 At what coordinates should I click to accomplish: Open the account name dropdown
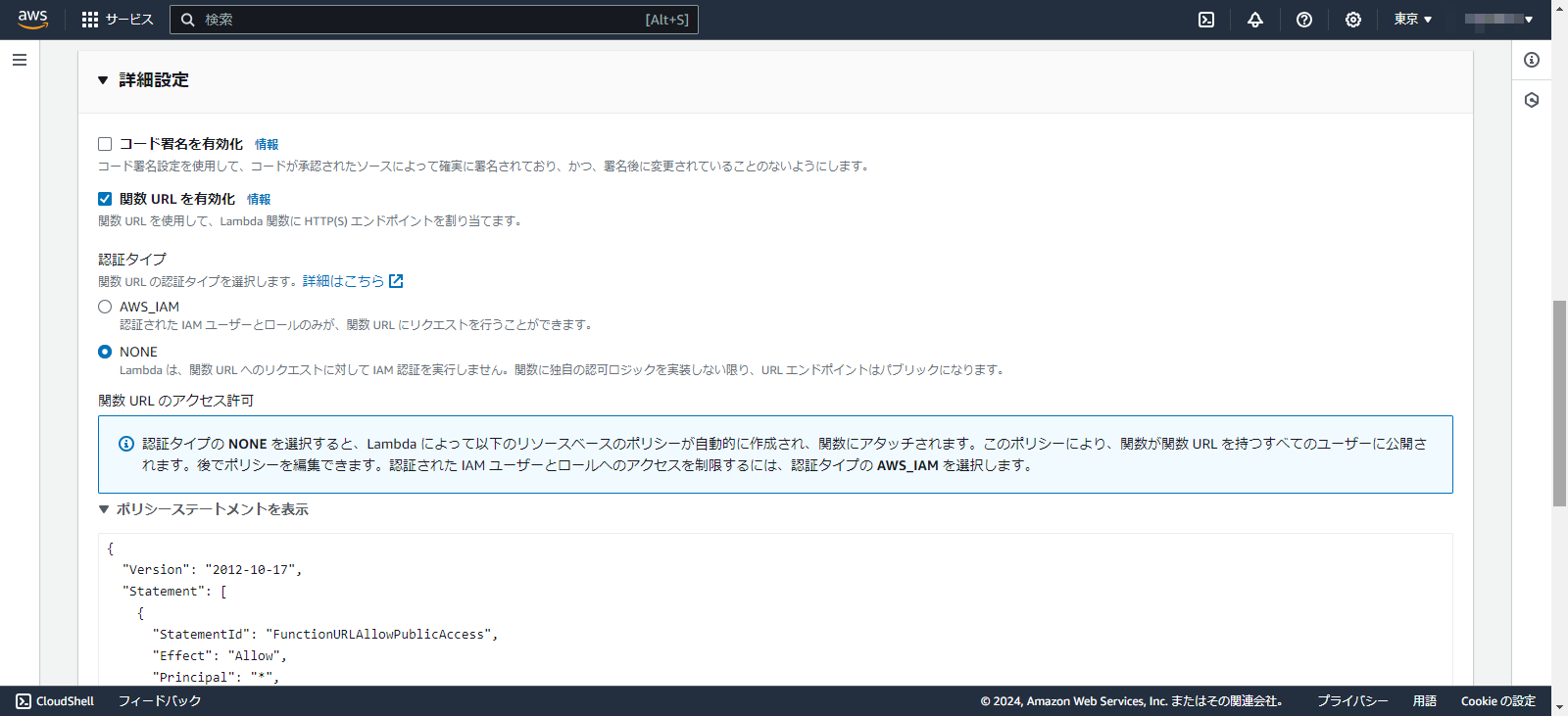(1498, 20)
